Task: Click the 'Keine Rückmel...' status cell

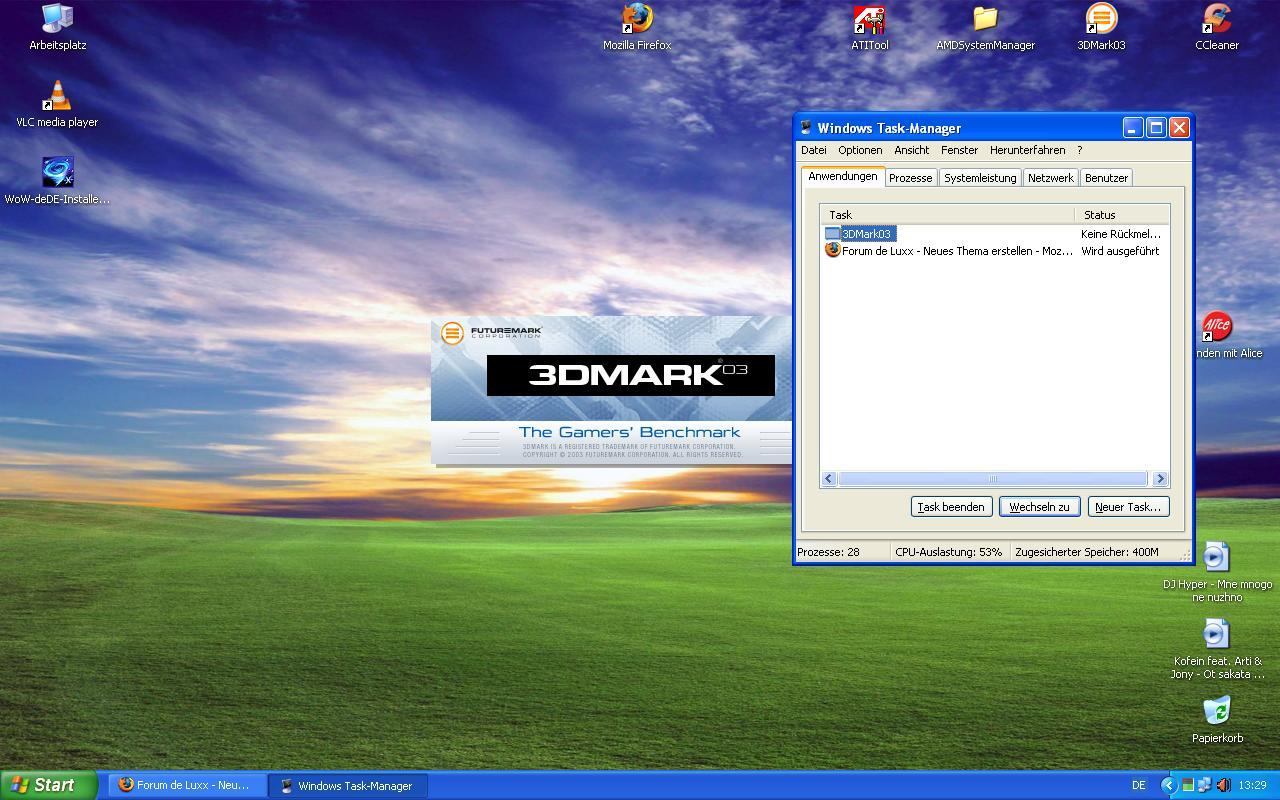Action: coord(1120,234)
